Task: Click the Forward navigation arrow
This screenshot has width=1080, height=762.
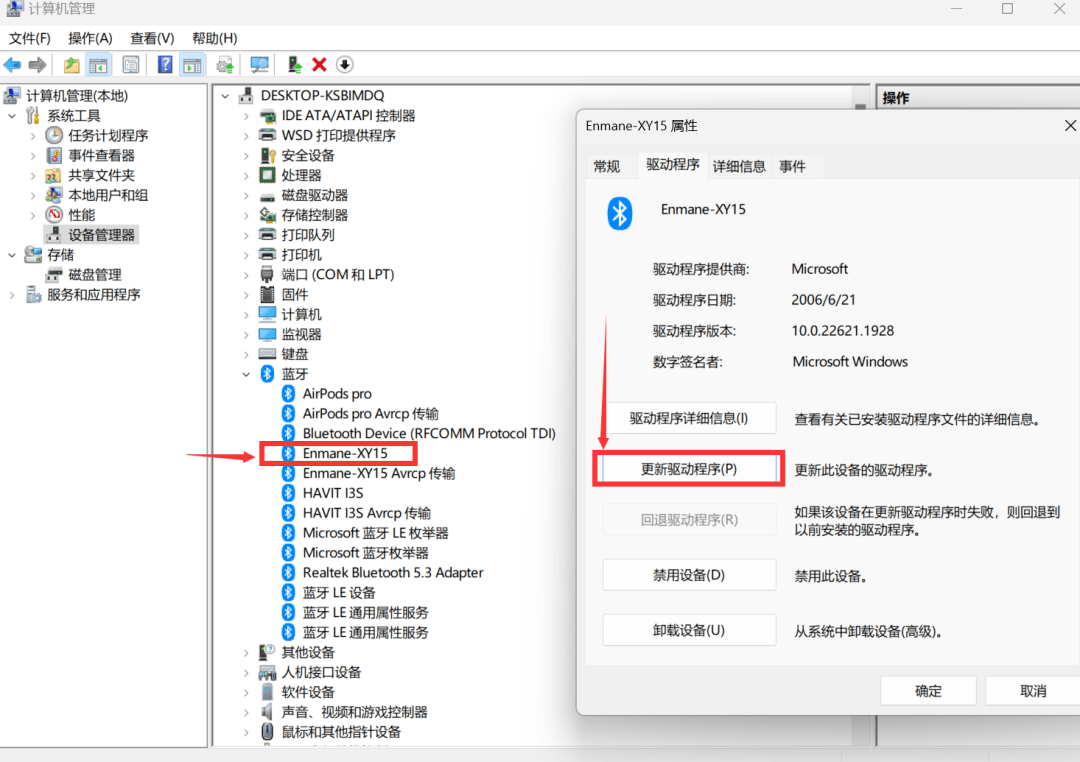Action: coord(37,64)
